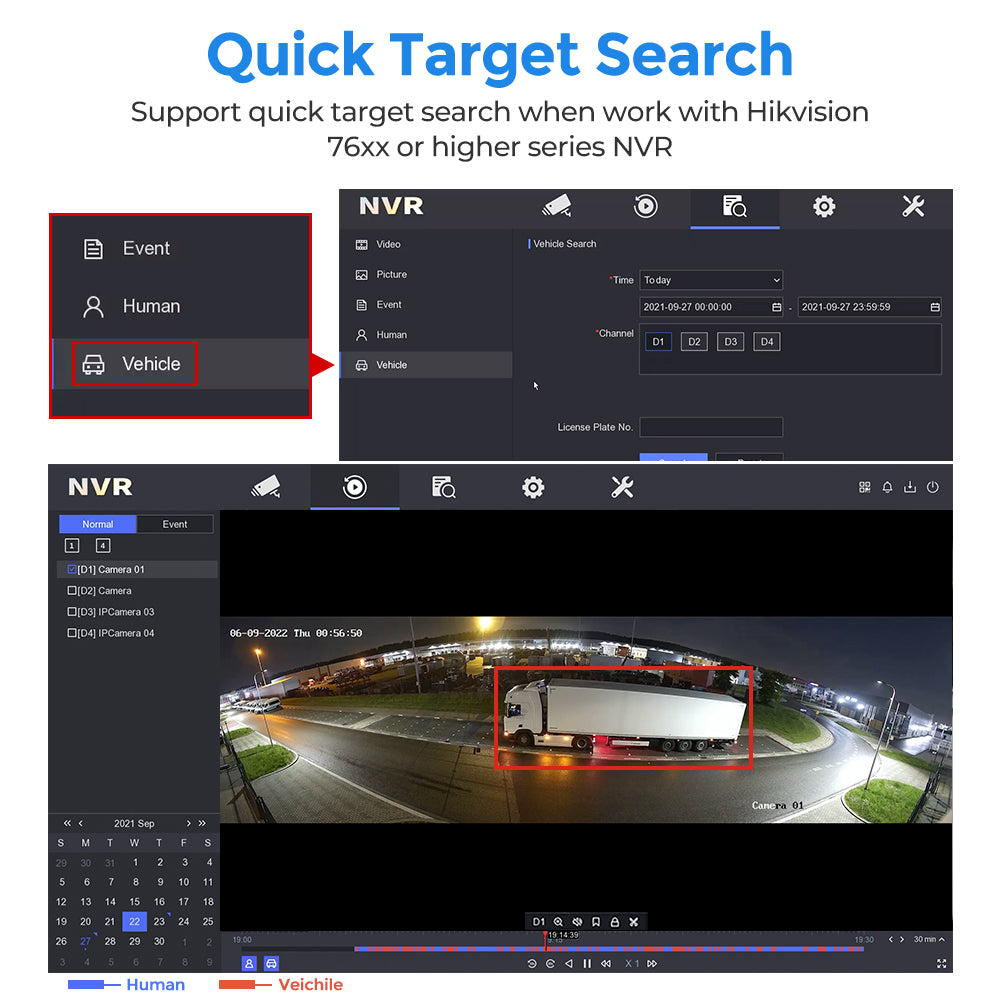Select channel D3 button in Vehicle Search
This screenshot has height=1000, width=1000.
coord(730,342)
